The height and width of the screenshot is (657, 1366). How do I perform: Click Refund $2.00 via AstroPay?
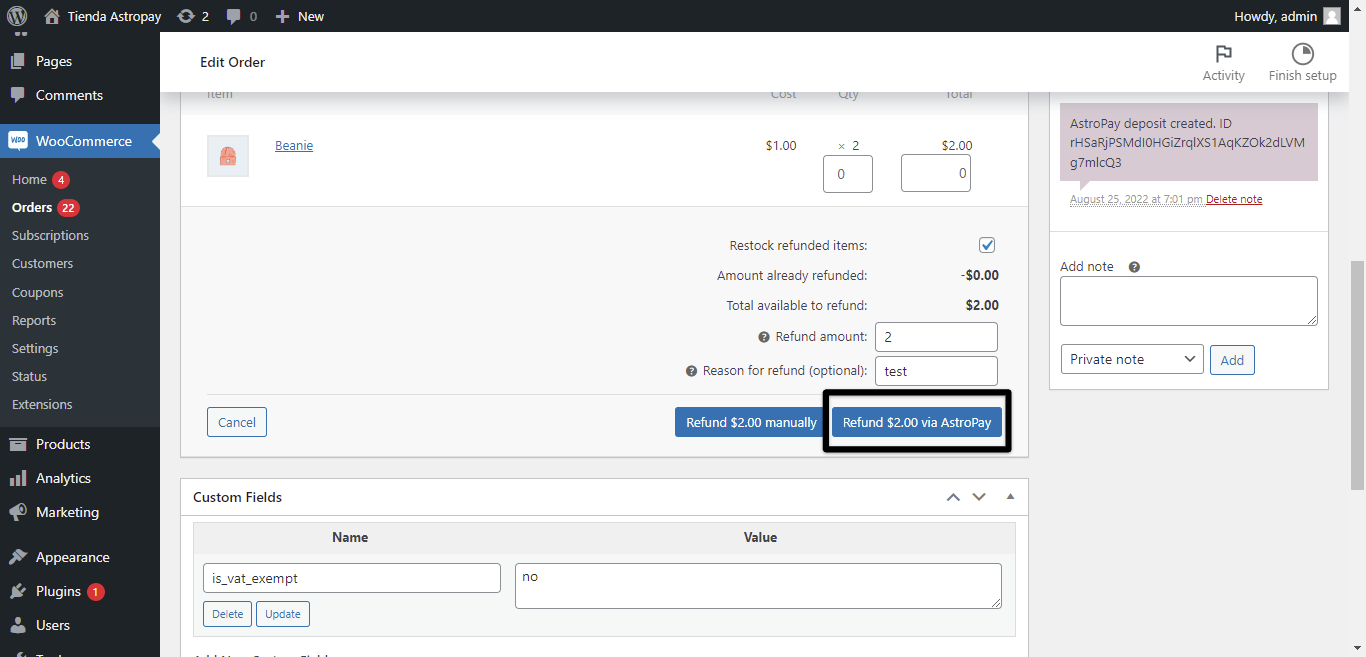pos(917,422)
